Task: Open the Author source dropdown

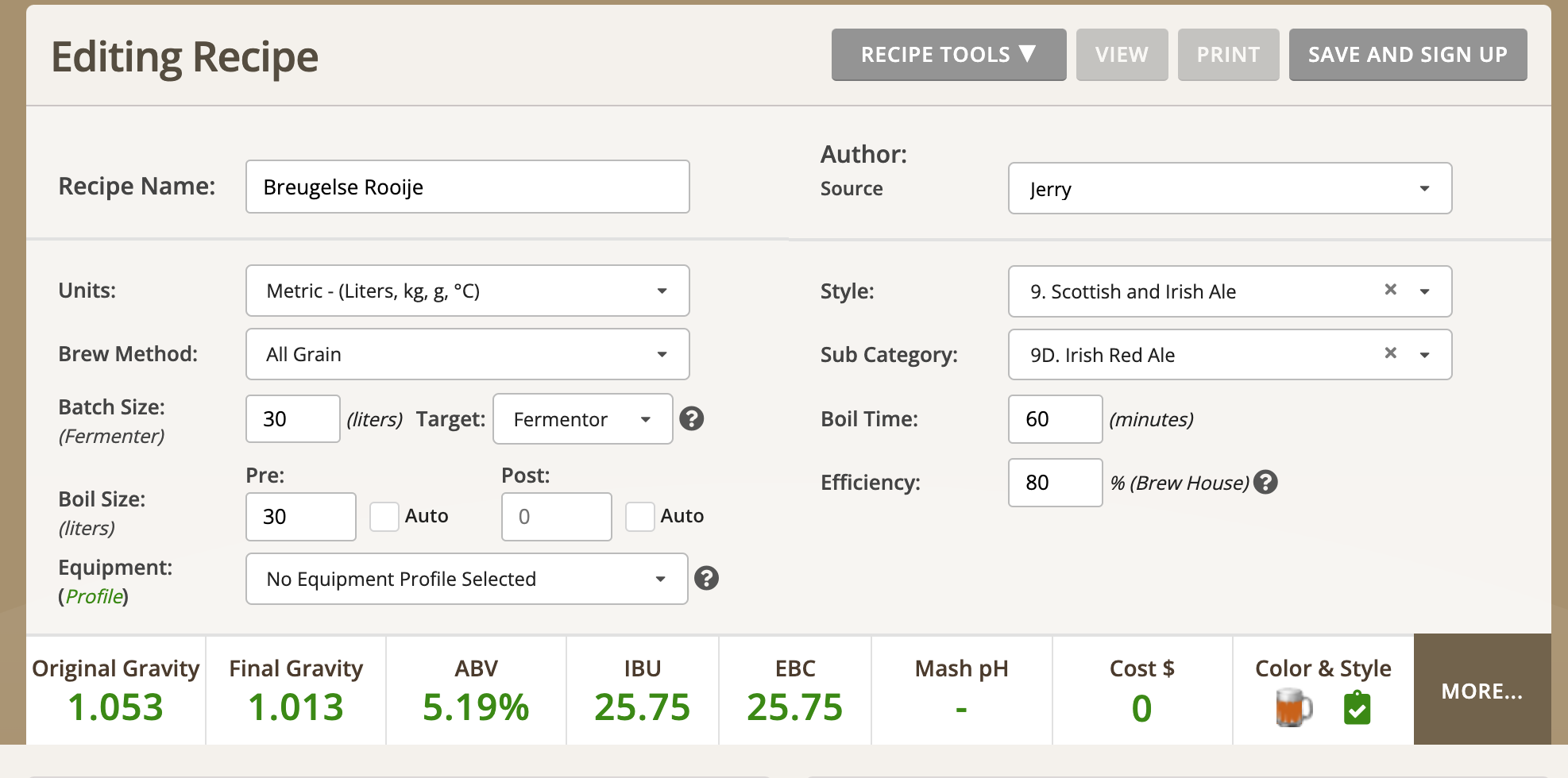Action: point(1230,189)
